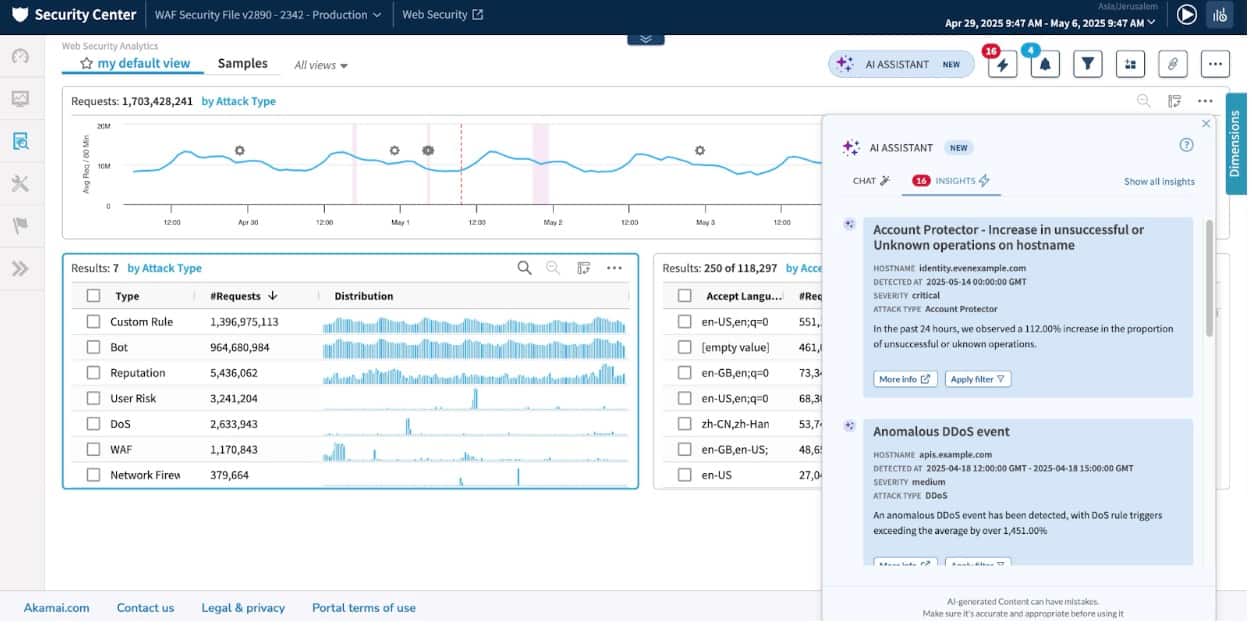Expand the WAF Security File configuration dropdown

[x=268, y=15]
